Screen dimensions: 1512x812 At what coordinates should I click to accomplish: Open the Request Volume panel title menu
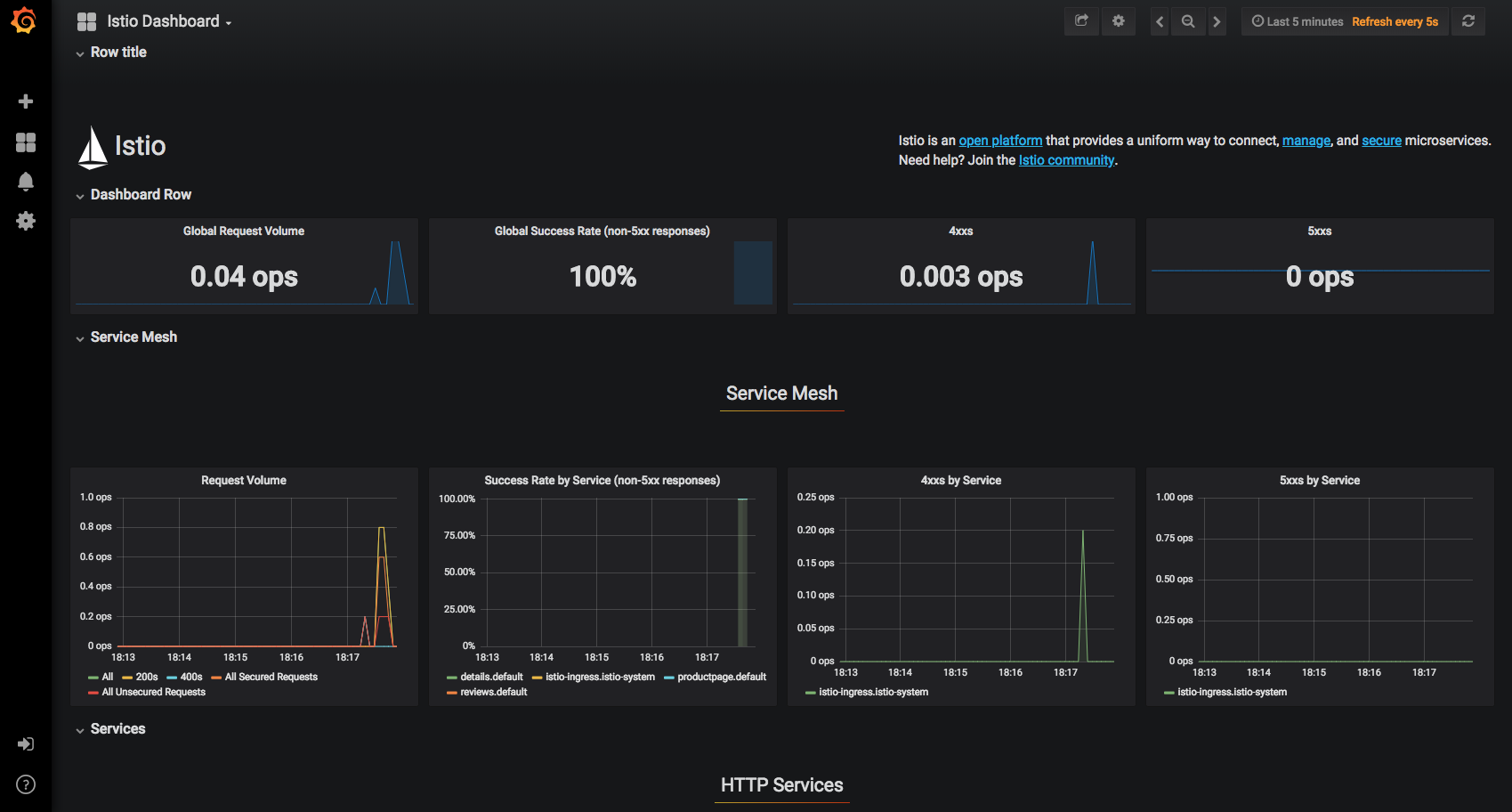(244, 481)
